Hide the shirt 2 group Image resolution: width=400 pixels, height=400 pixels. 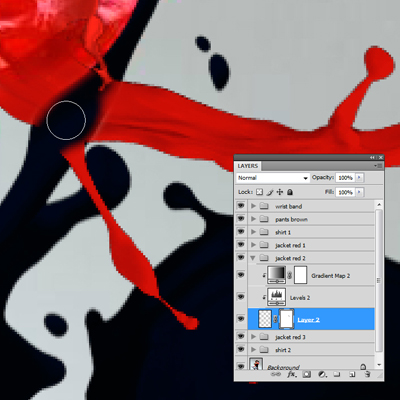pyautogui.click(x=241, y=350)
